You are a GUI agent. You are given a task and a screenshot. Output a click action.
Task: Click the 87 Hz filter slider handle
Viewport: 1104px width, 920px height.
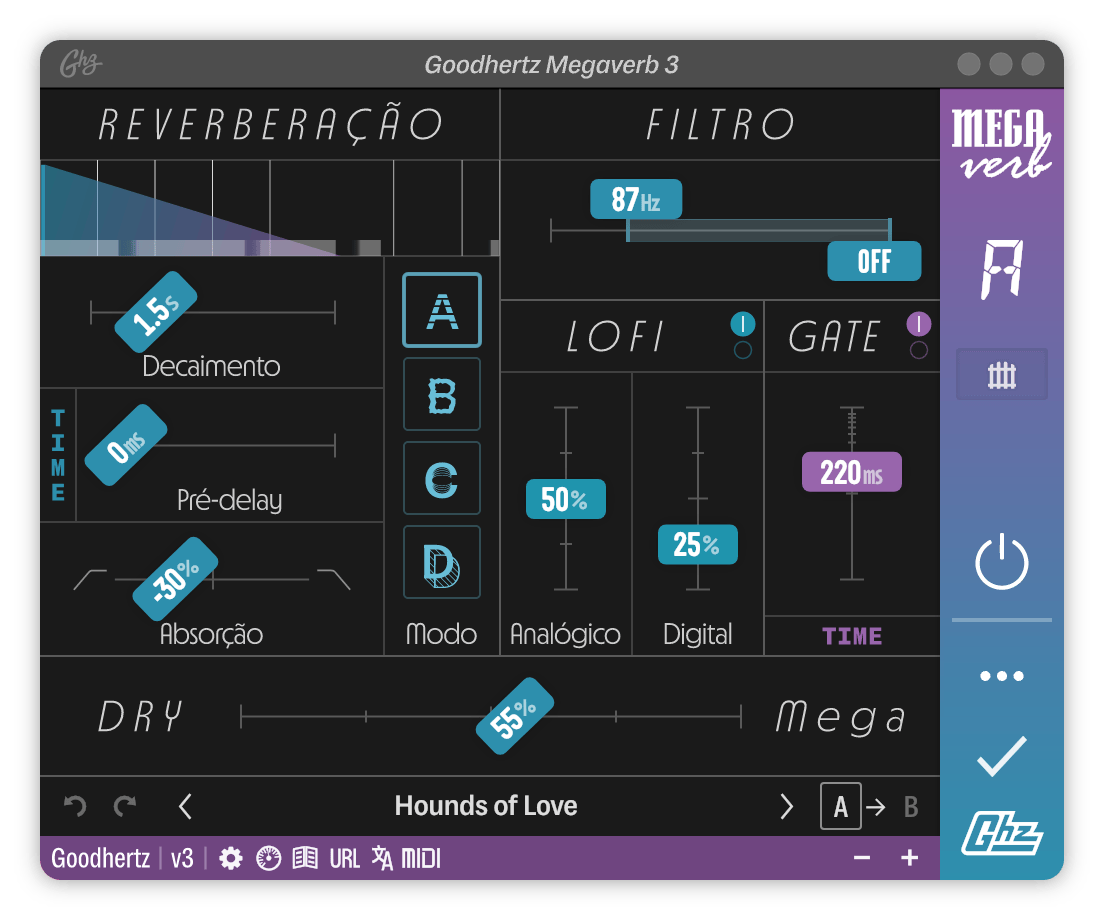click(635, 200)
